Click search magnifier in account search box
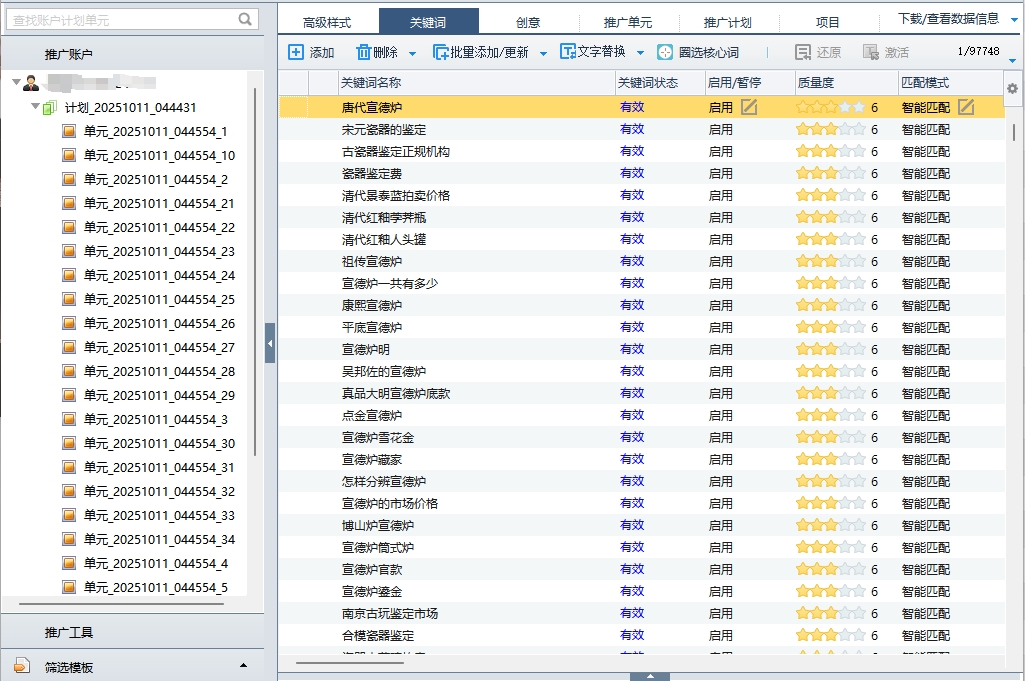The height and width of the screenshot is (681, 1025). click(x=246, y=19)
